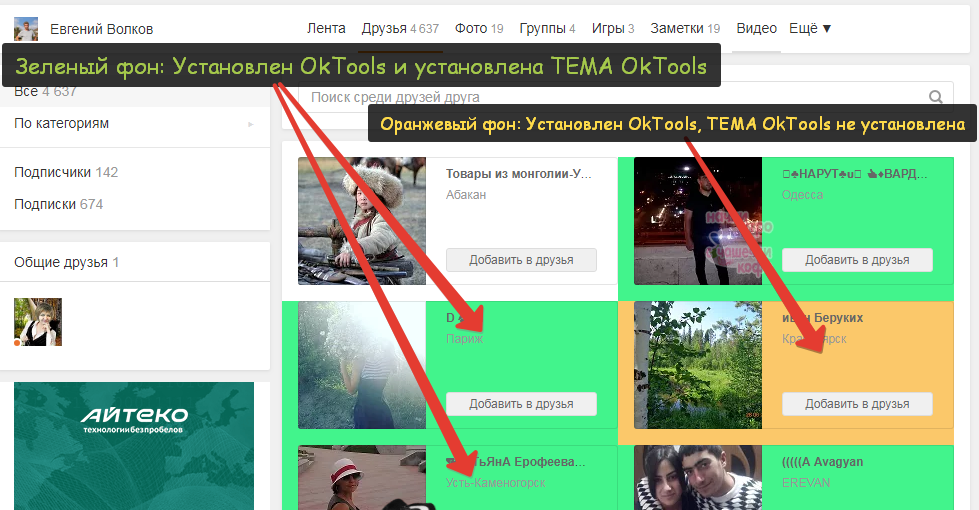979x510 pixels.
Task: Add the Париж user to friends
Action: click(x=521, y=404)
